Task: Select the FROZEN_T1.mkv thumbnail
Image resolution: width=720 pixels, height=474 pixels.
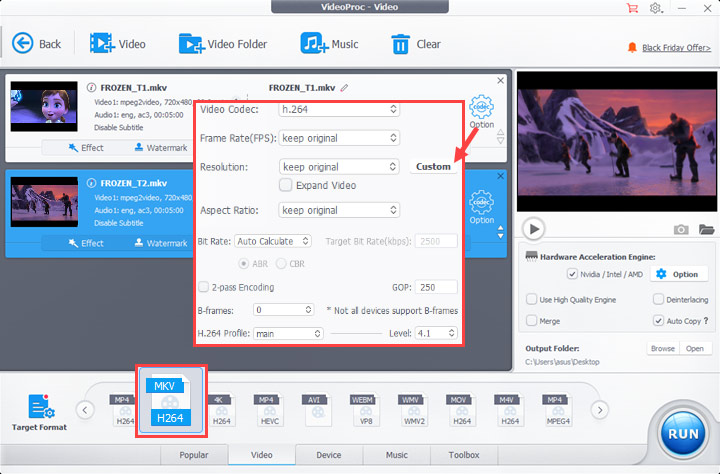Action: pos(44,106)
